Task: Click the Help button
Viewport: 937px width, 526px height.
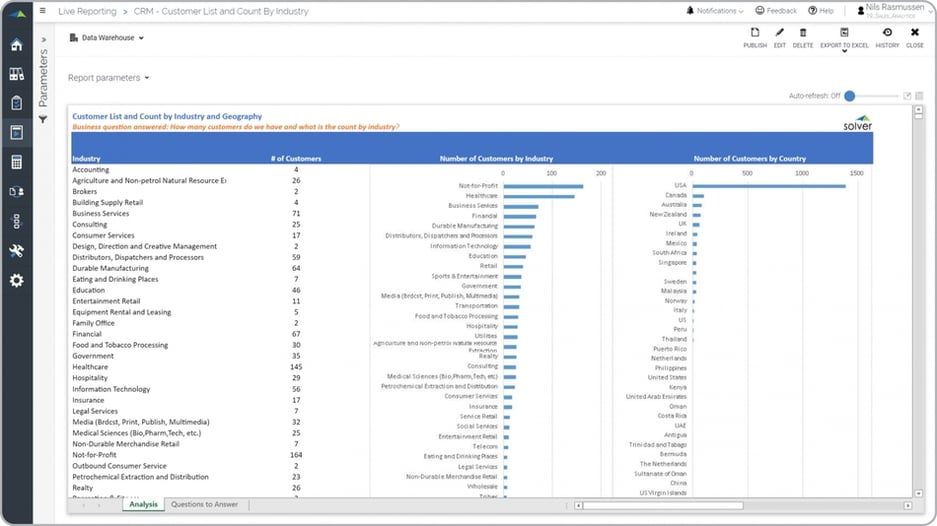Action: (820, 11)
